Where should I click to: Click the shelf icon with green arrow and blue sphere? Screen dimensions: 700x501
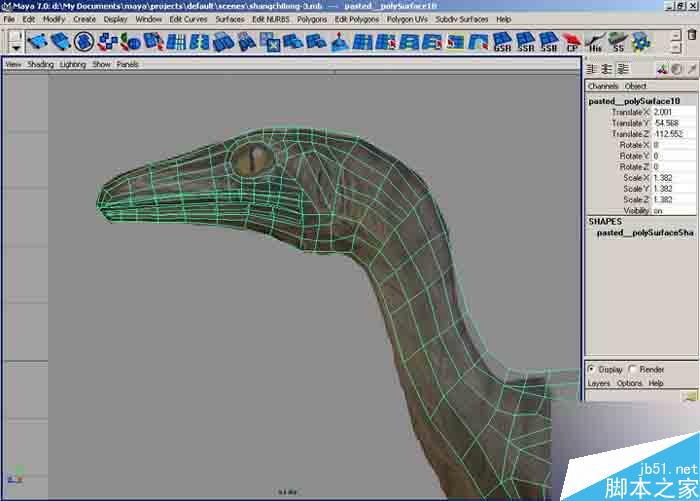click(130, 42)
